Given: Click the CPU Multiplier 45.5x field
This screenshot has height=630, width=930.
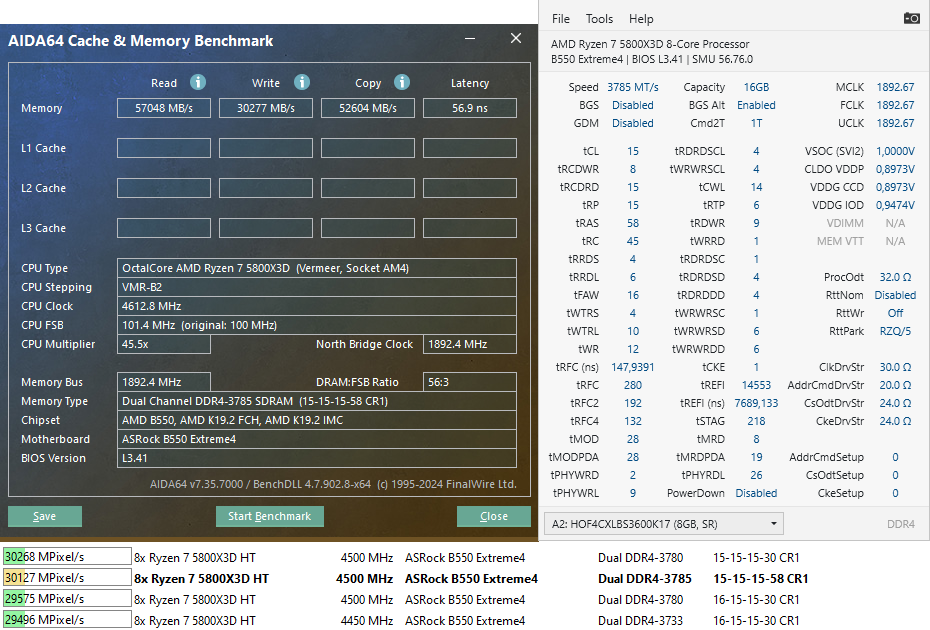Looking at the screenshot, I should [x=164, y=344].
